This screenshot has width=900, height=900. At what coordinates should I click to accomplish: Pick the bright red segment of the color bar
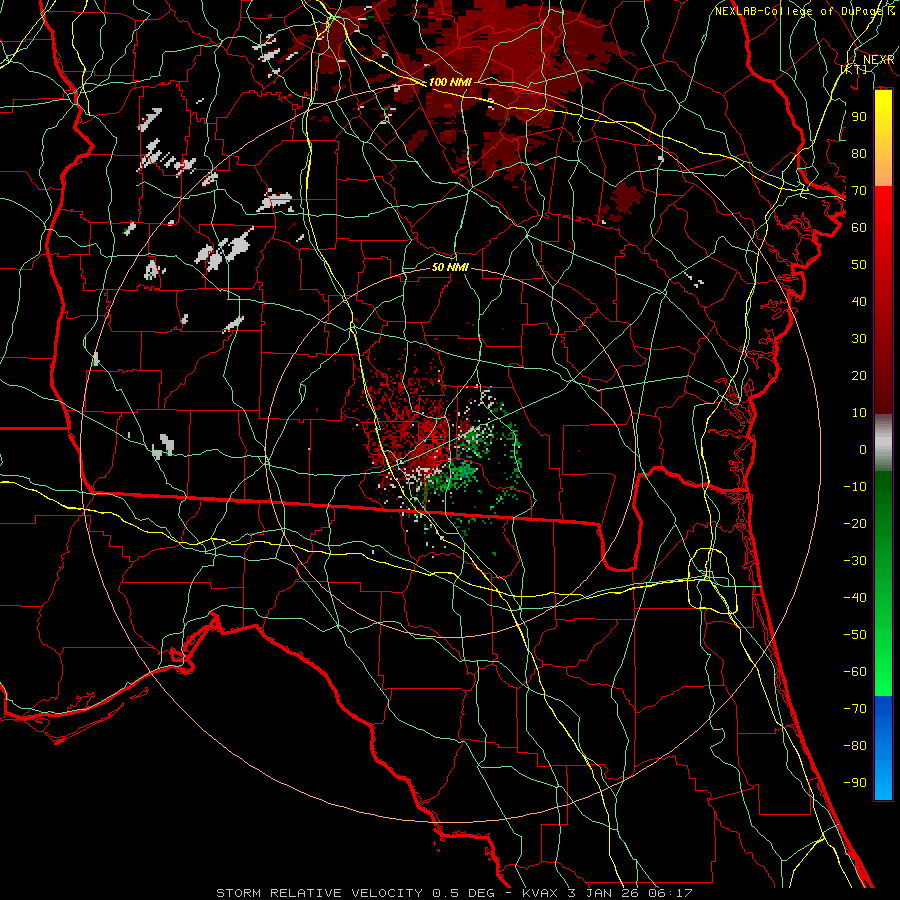pyautogui.click(x=883, y=218)
